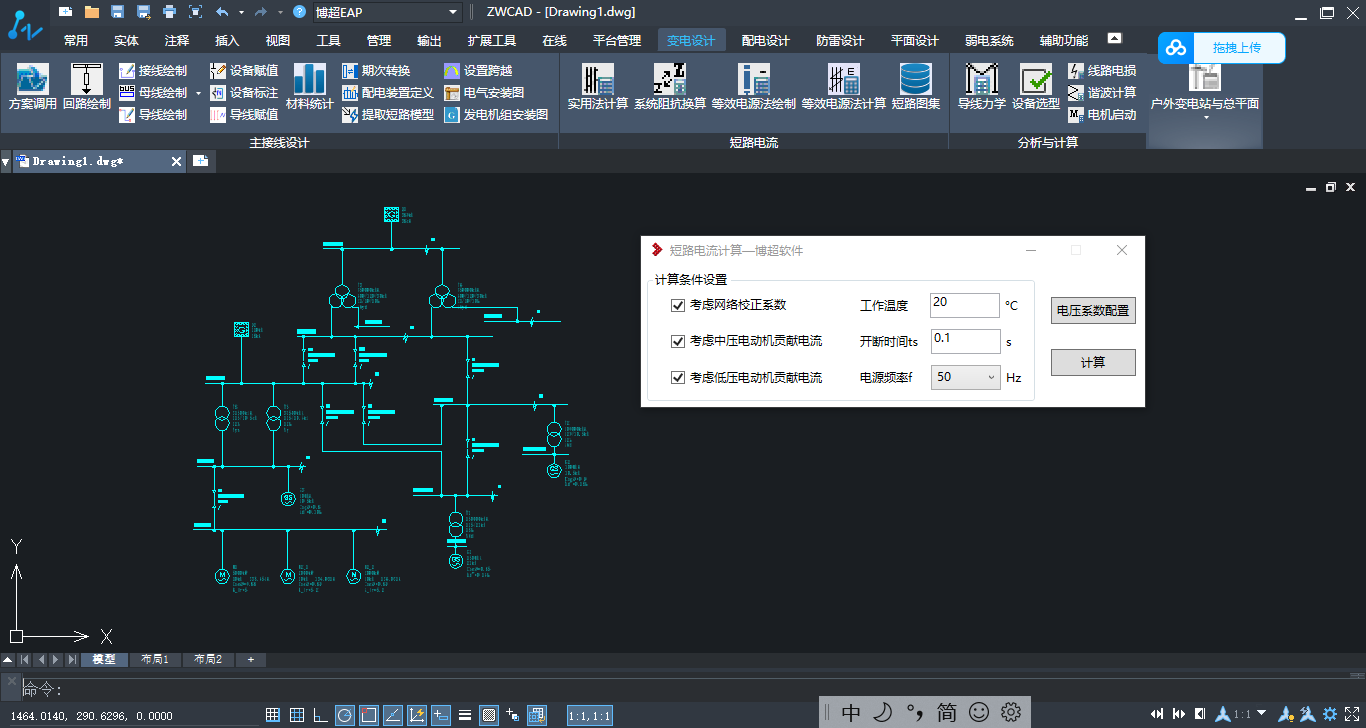Toggle 考虑低压电动机贡献电流 checkbox

tap(679, 378)
